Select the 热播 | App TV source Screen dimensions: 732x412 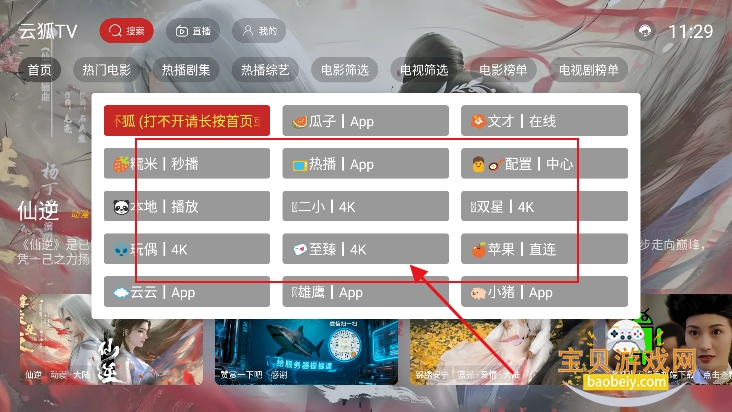[366, 163]
